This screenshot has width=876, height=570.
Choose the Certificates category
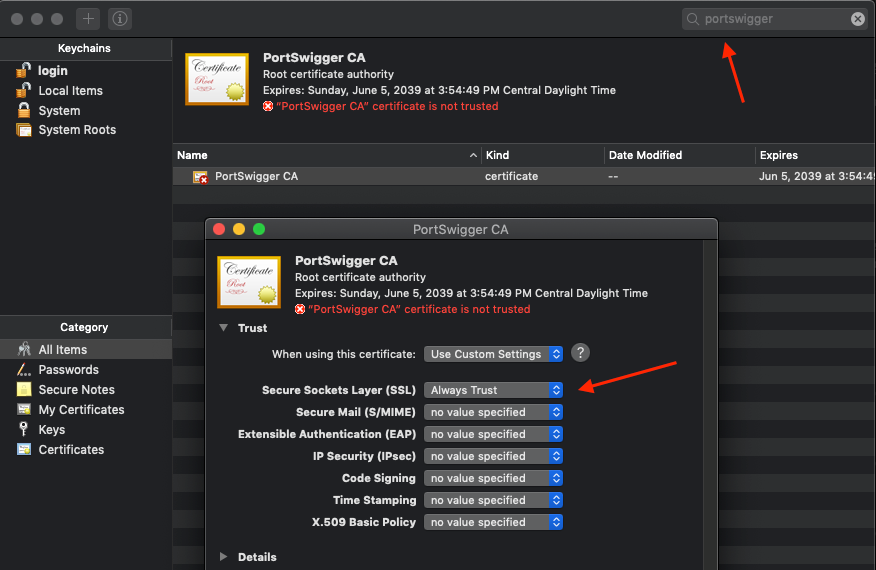(x=86, y=450)
